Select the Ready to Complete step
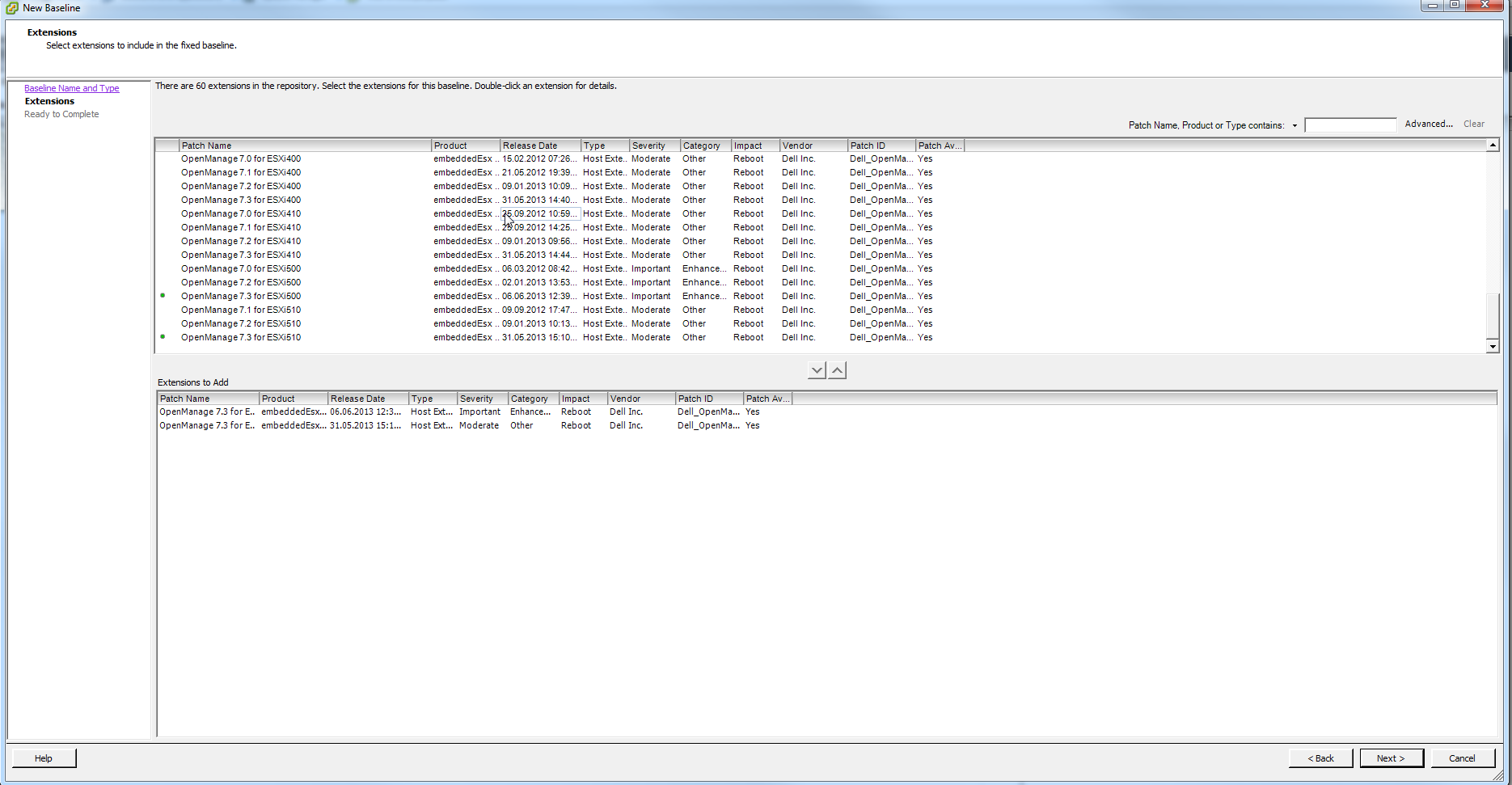1512x785 pixels. click(61, 114)
